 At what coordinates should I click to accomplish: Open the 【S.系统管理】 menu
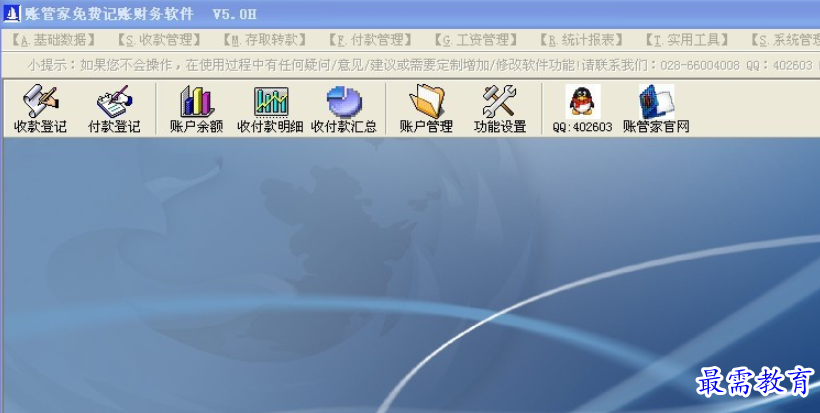point(784,40)
